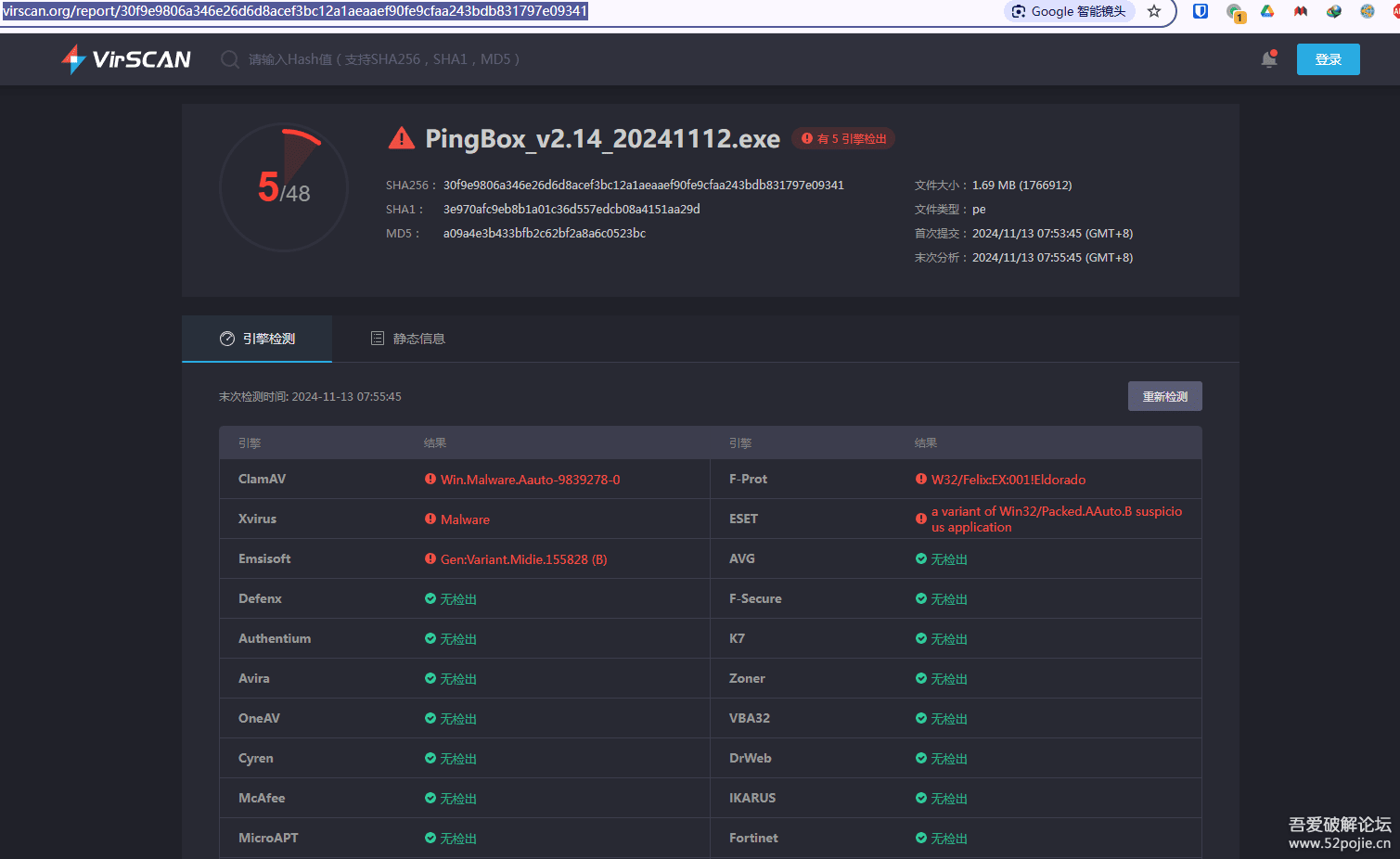The height and width of the screenshot is (859, 1400).
Task: Click the green check icon in DrWeb row
Action: pyautogui.click(x=921, y=758)
